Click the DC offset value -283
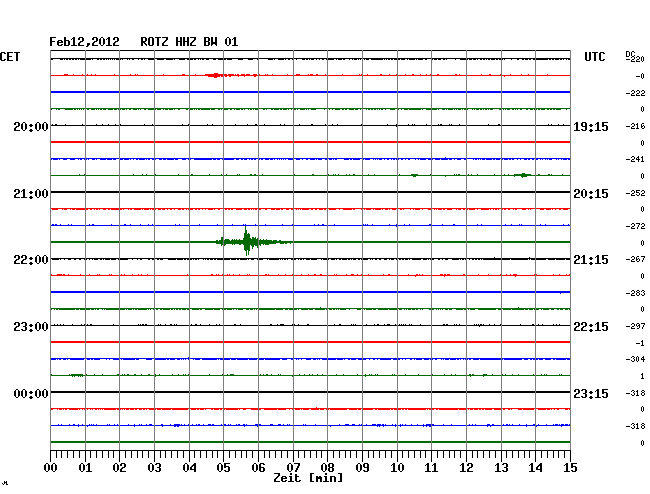The height and width of the screenshot is (494, 650). [x=635, y=293]
